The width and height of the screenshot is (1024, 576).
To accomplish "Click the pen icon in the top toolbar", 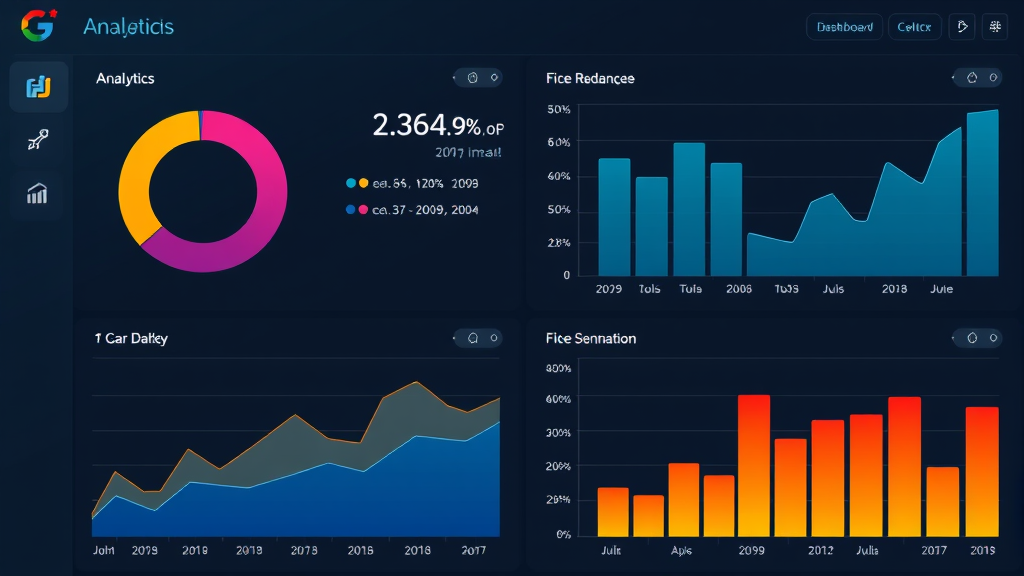I will [x=961, y=26].
